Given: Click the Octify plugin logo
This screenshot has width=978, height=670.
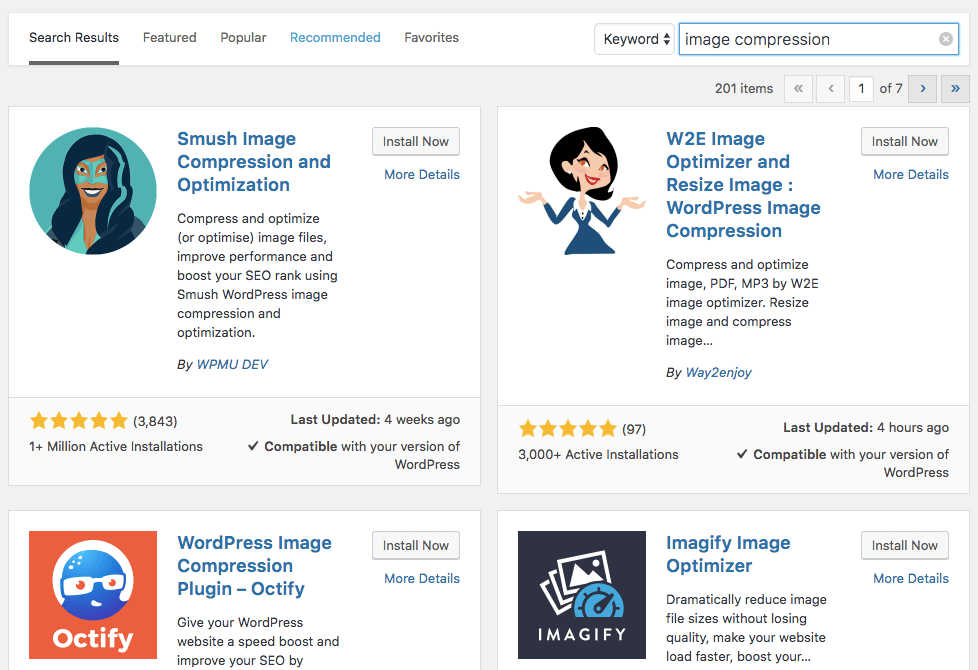Looking at the screenshot, I should (93, 595).
